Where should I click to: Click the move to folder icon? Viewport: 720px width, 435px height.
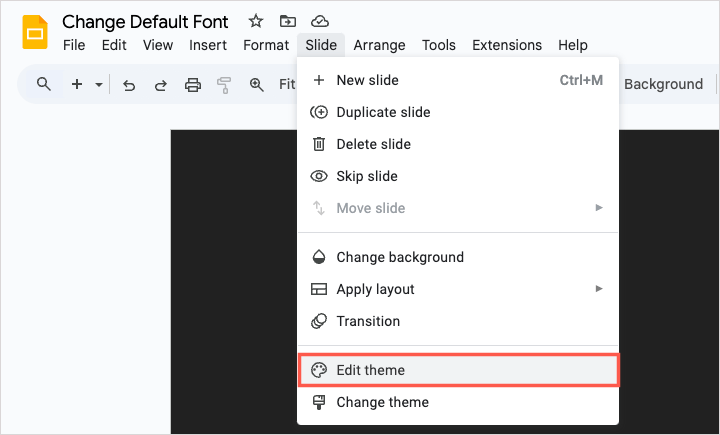coord(287,21)
